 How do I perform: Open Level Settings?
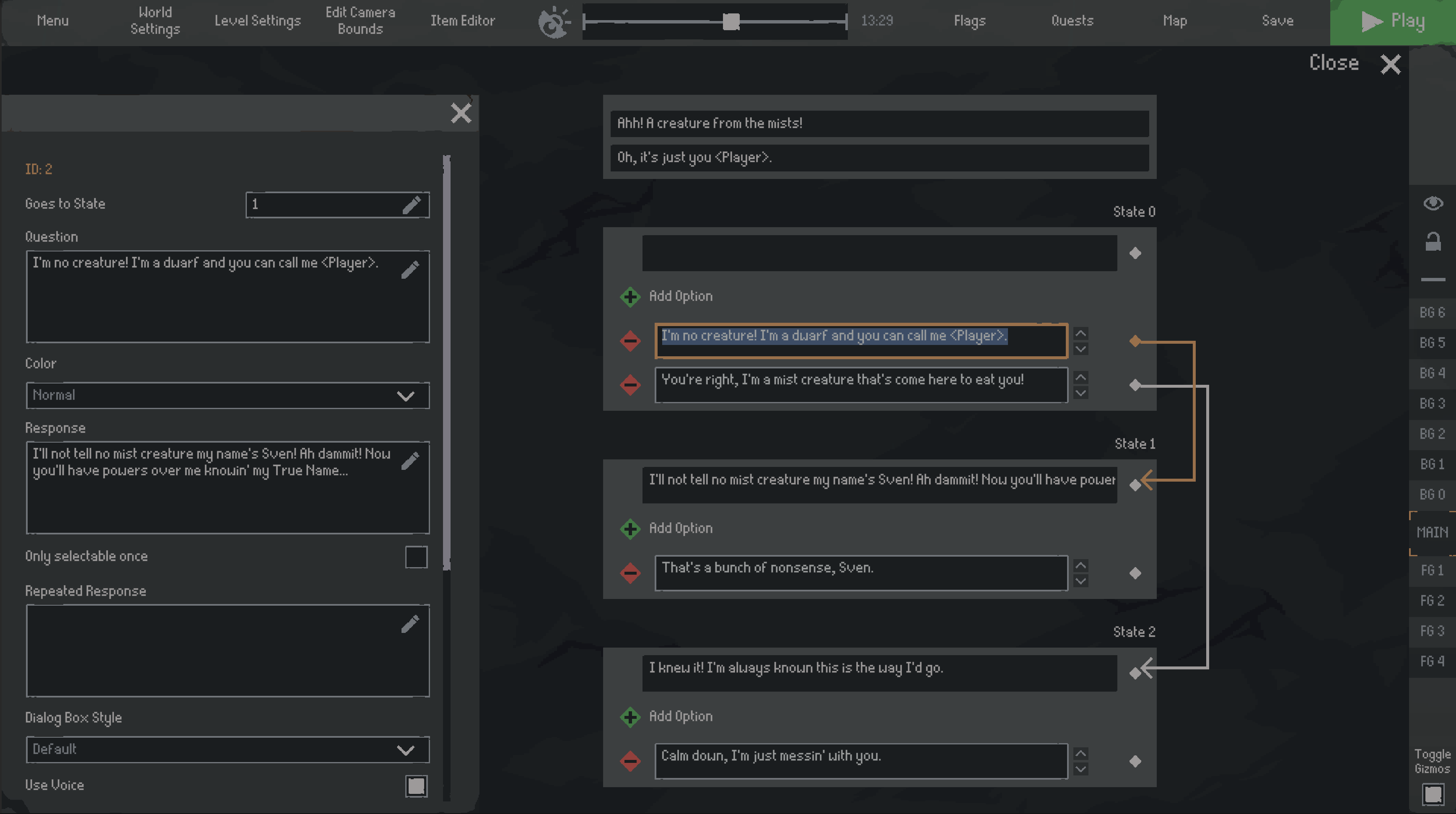coord(258,21)
